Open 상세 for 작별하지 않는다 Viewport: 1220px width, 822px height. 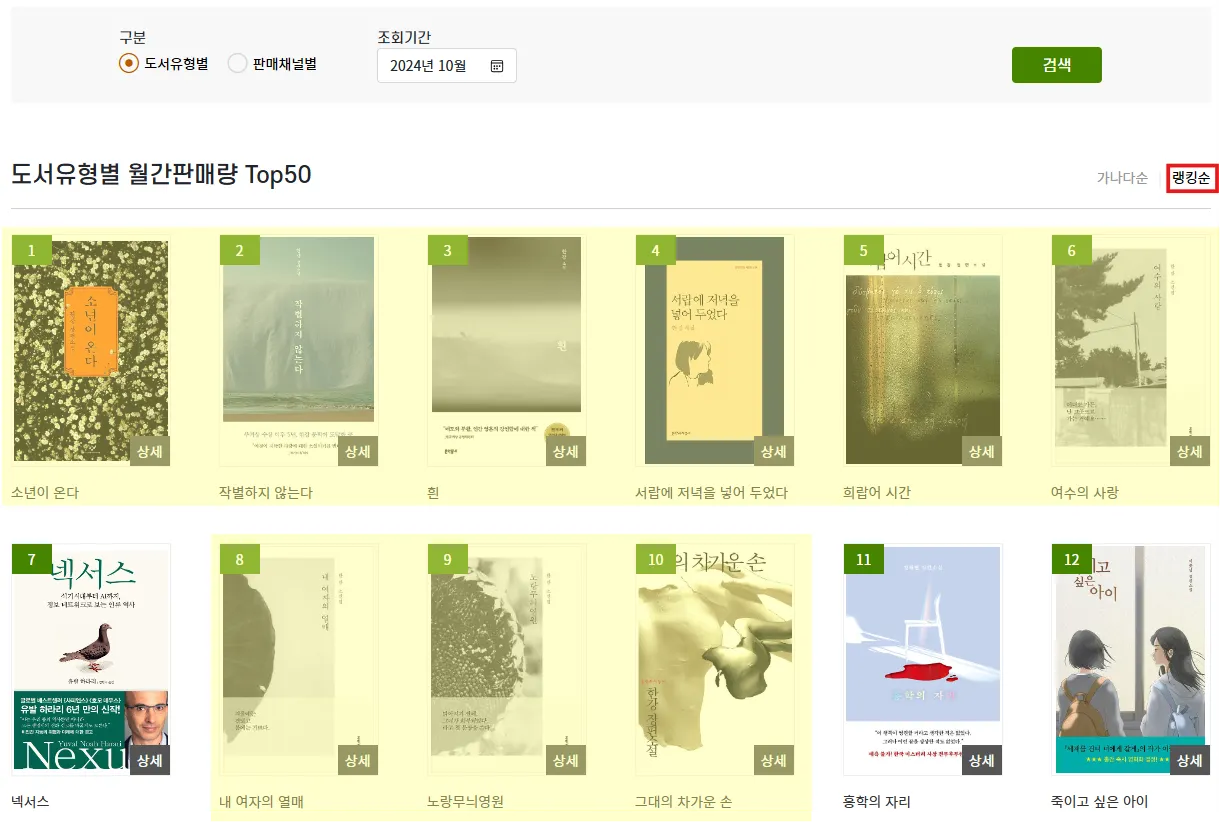coord(358,451)
